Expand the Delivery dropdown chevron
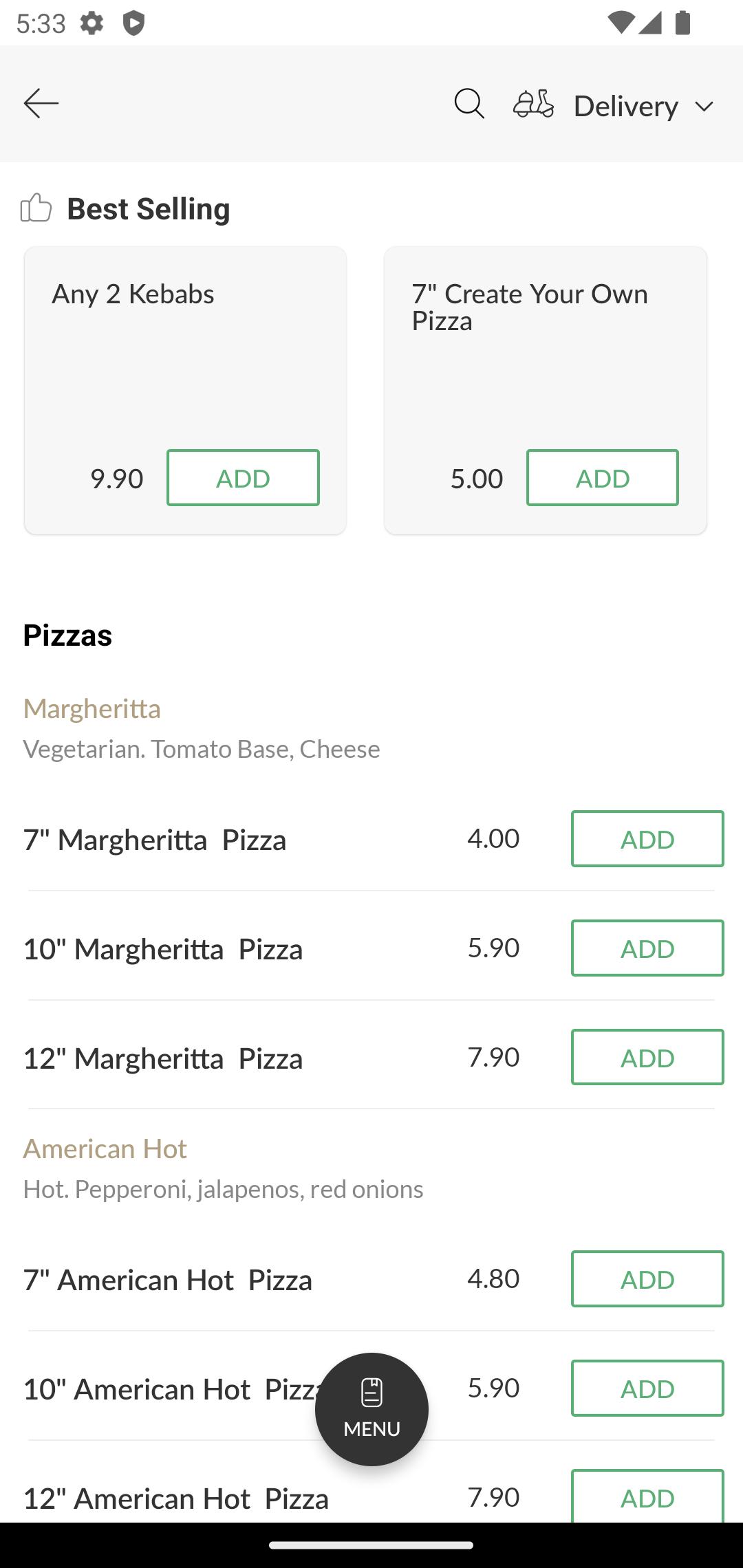 [704, 107]
